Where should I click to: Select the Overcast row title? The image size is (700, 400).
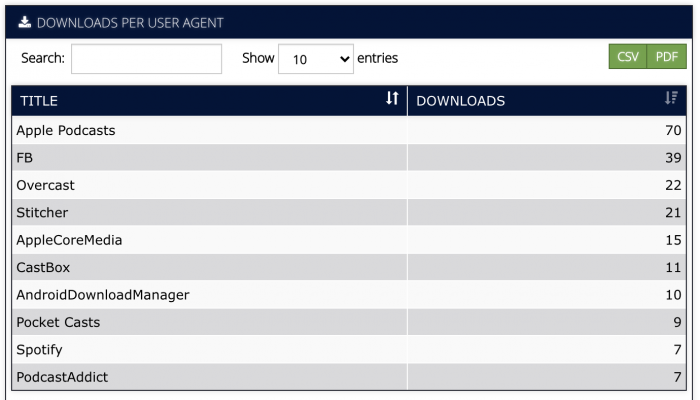point(46,185)
